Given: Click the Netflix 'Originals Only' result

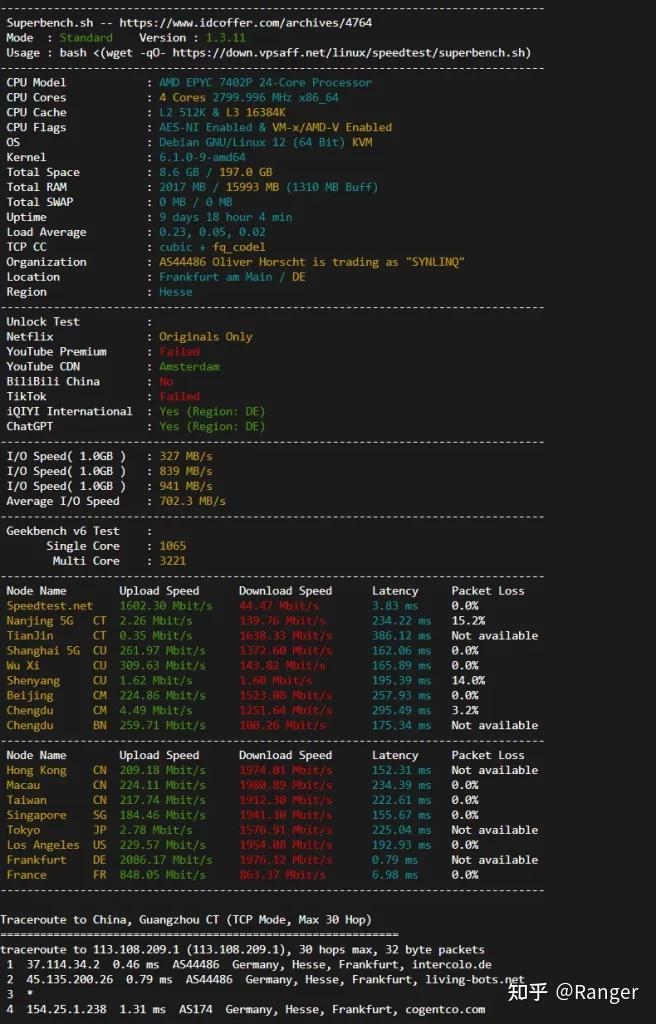Looking at the screenshot, I should click(x=205, y=337).
